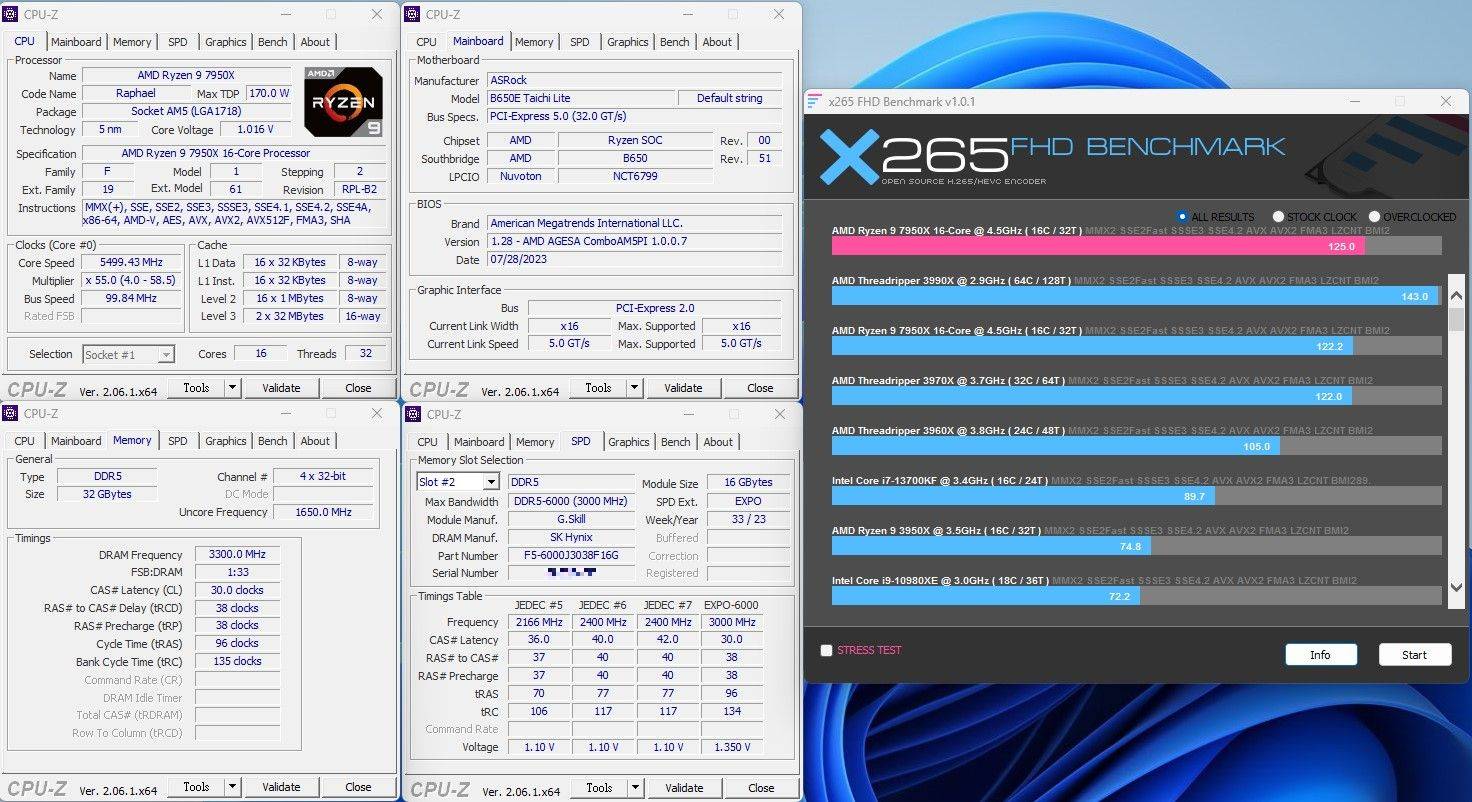
Task: Click the CPU-Z app icon in top-left window
Action: (11, 14)
